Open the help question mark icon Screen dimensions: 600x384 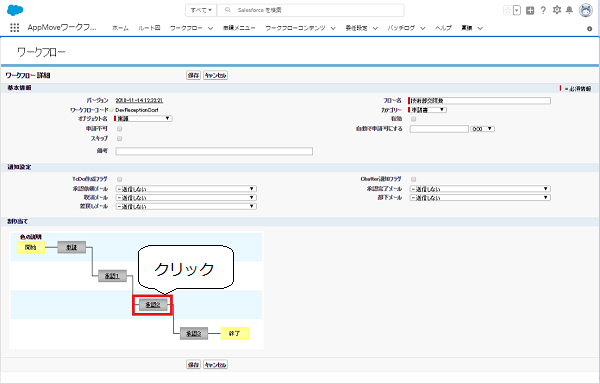(x=543, y=10)
